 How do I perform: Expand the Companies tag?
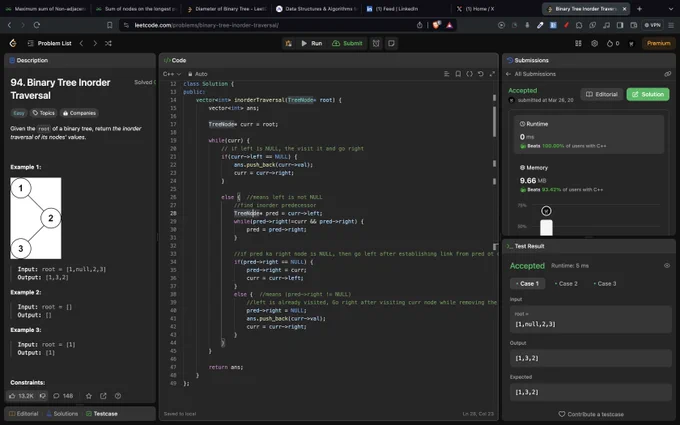click(x=79, y=113)
